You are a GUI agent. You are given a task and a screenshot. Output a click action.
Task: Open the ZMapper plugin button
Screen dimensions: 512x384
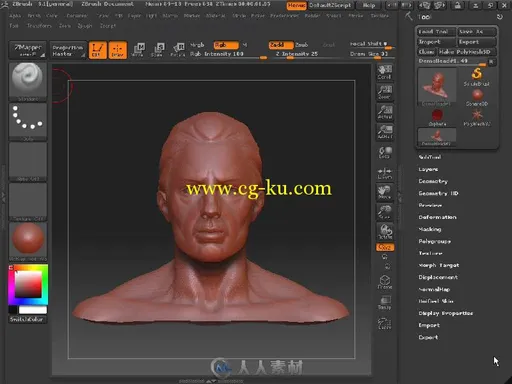click(28, 50)
